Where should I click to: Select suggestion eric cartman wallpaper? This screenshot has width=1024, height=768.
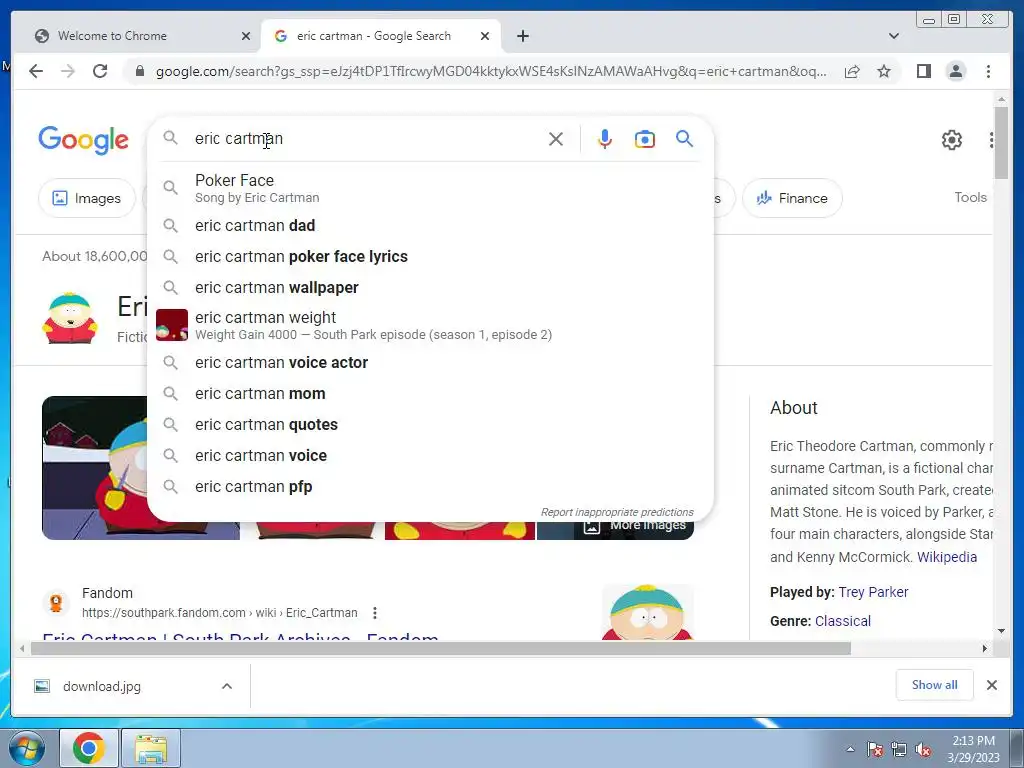coord(430,287)
